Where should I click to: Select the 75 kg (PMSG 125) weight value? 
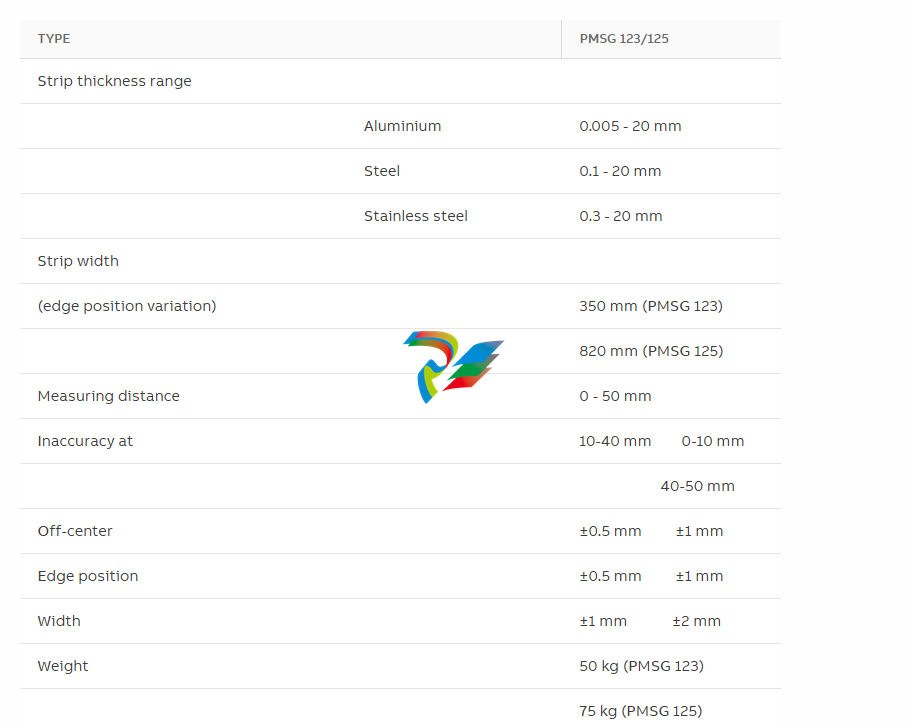tap(640, 711)
